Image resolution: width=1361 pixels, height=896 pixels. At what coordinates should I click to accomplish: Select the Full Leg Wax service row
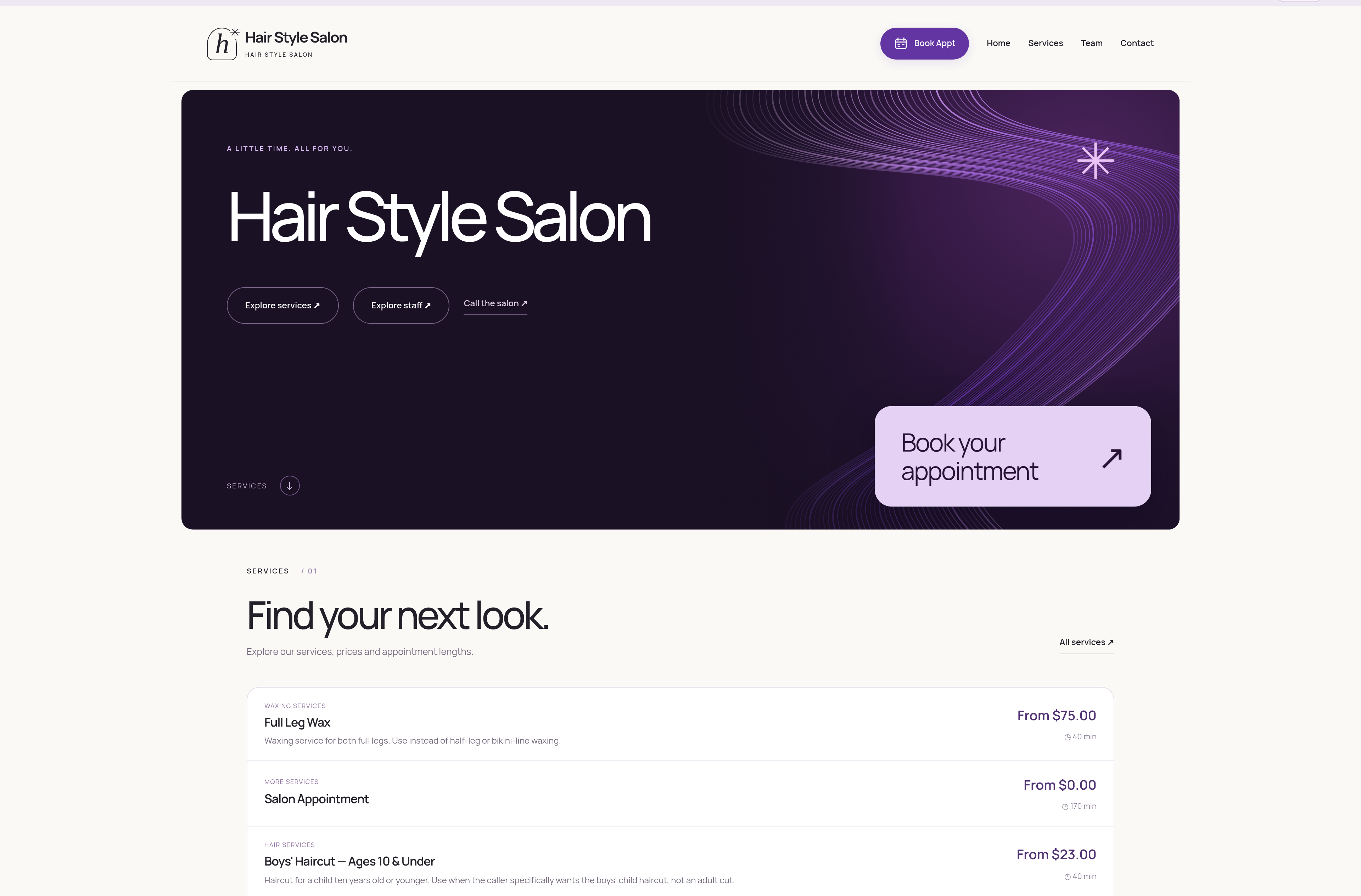coord(680,724)
